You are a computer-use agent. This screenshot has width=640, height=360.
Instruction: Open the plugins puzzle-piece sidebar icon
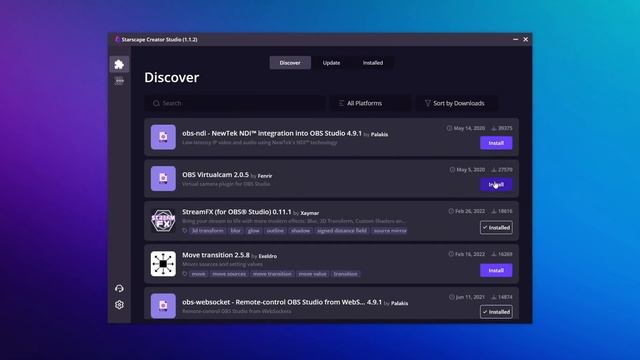coord(119,64)
